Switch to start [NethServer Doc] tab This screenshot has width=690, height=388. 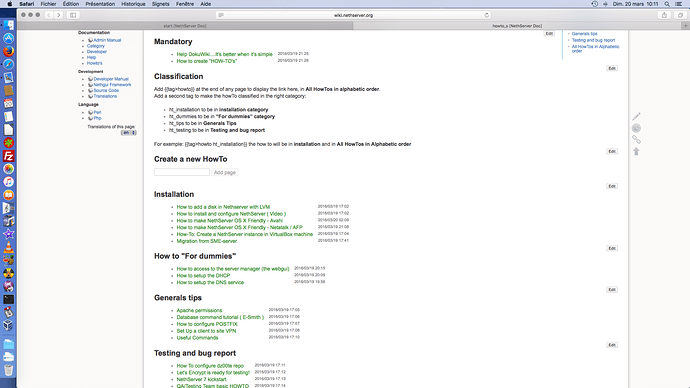(x=185, y=26)
